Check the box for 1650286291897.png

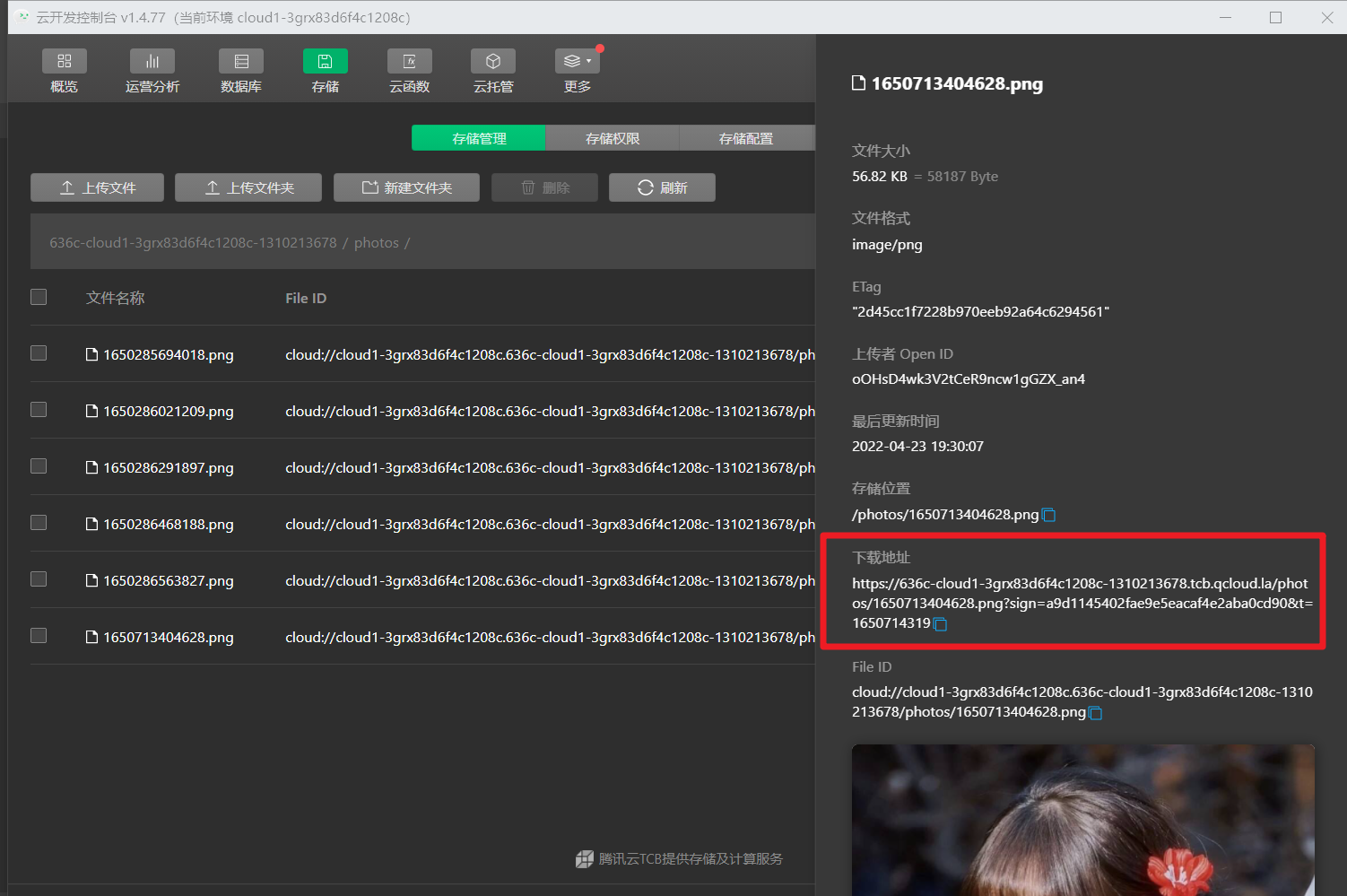tap(39, 466)
